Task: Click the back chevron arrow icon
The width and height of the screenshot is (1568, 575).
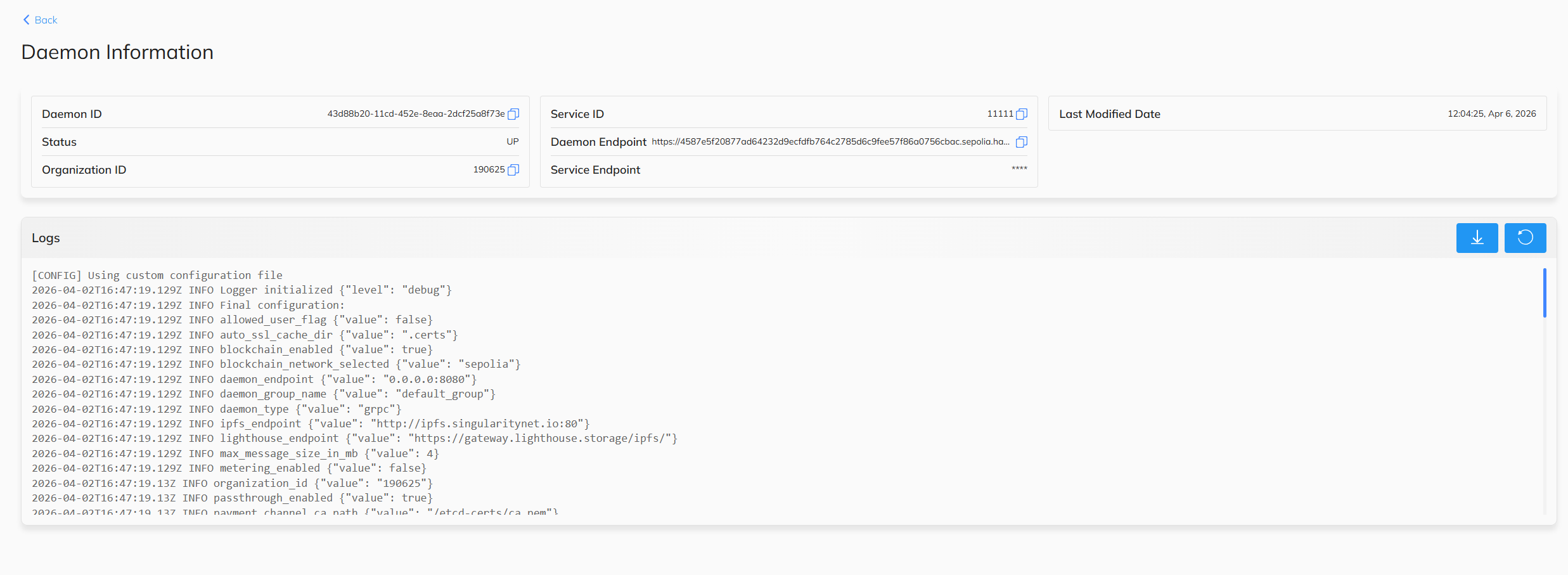Action: point(26,20)
